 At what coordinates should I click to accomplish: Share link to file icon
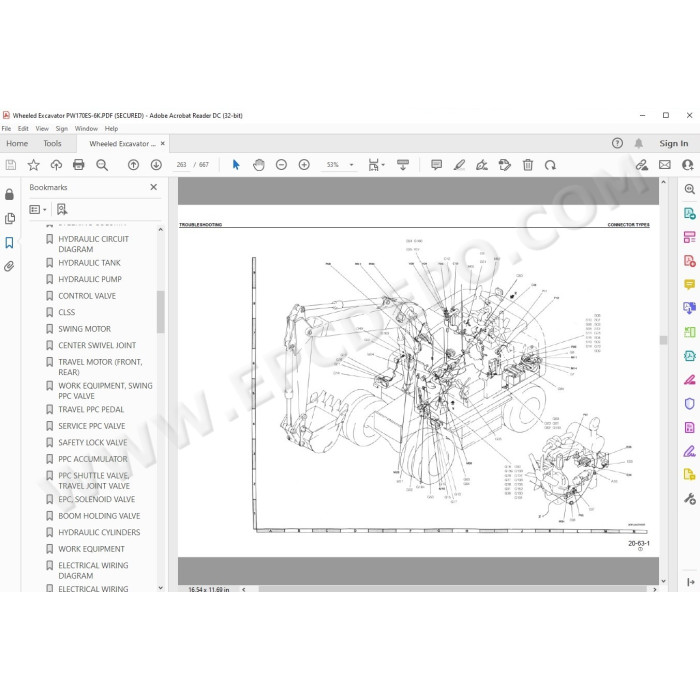(x=642, y=165)
